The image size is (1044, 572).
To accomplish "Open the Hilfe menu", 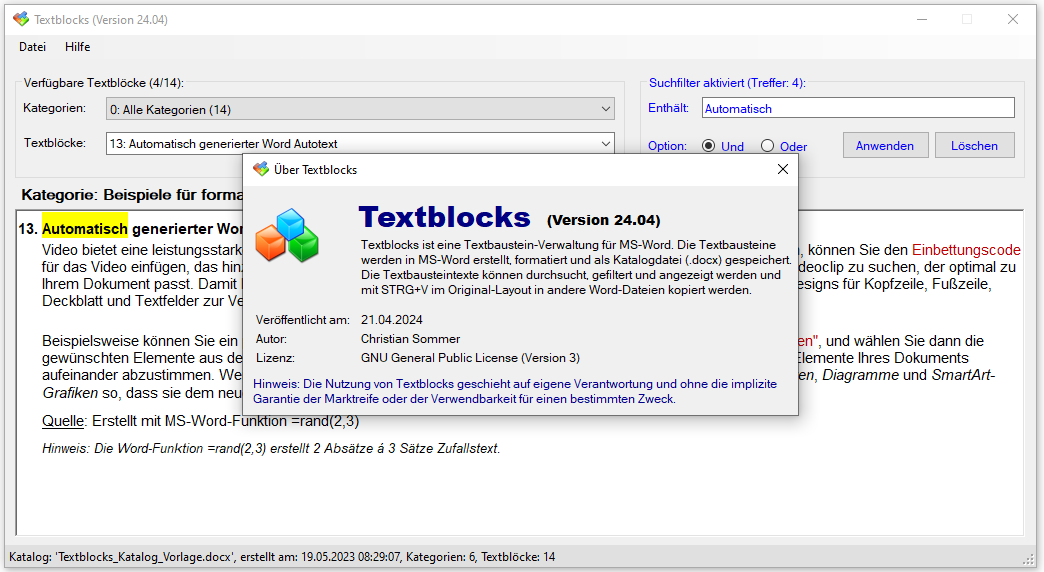I will (x=77, y=47).
